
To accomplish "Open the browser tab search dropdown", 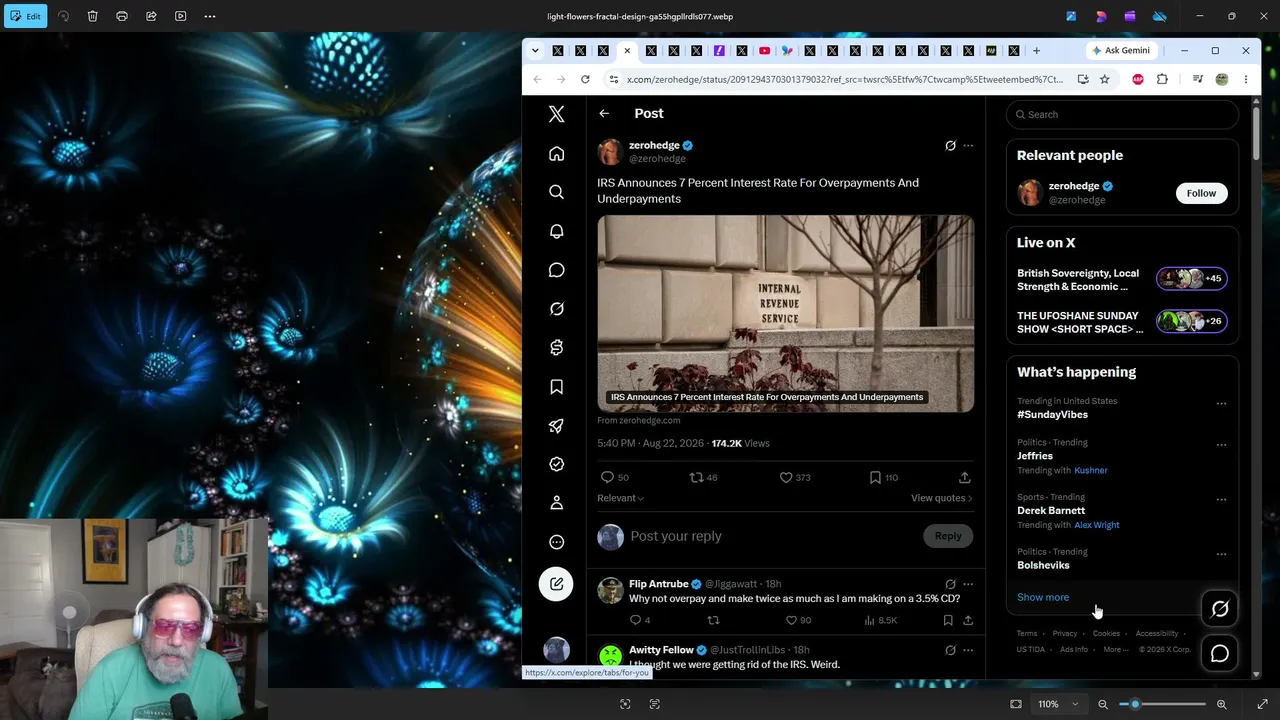I will 535,51.
